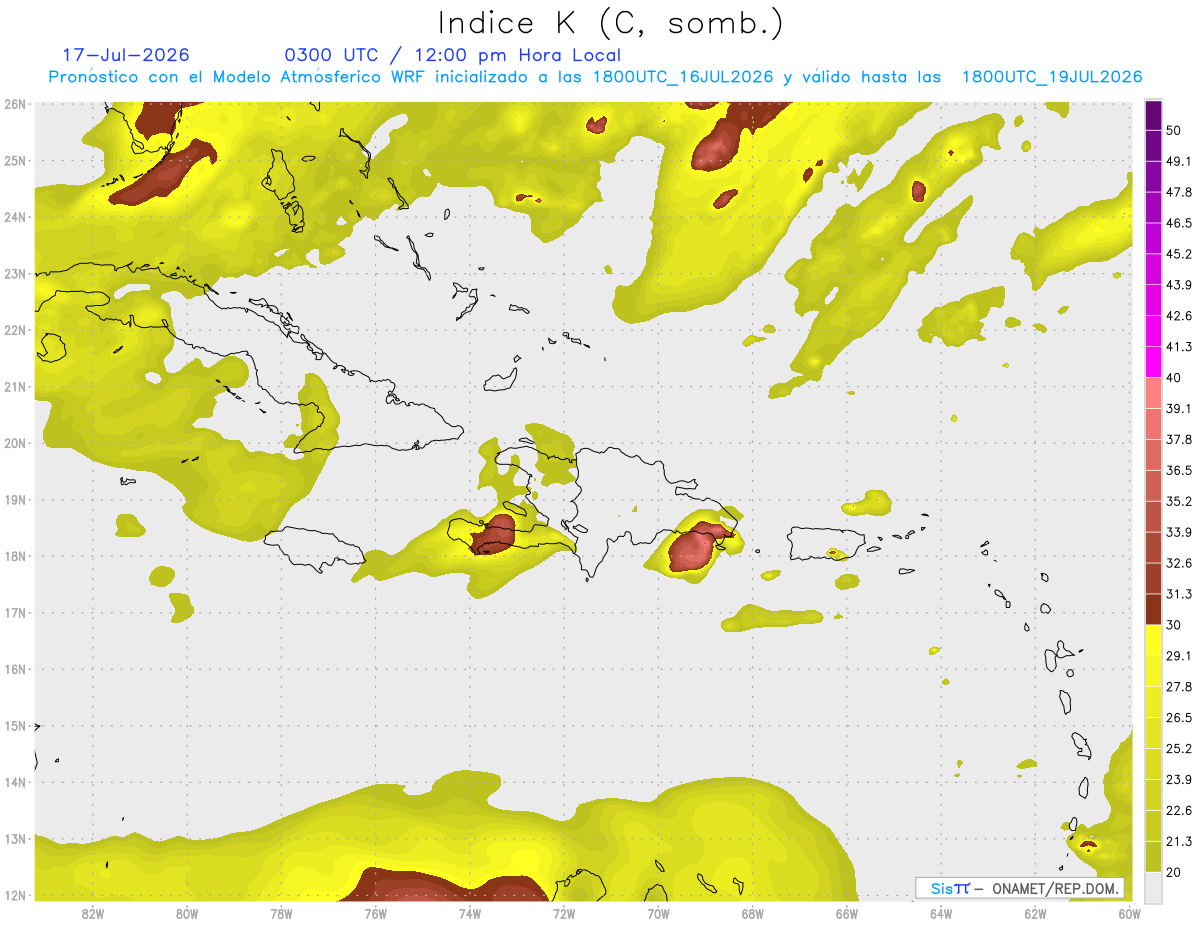1200x927 pixels.
Task: Click the "72W" longitude label
Action: (x=564, y=913)
